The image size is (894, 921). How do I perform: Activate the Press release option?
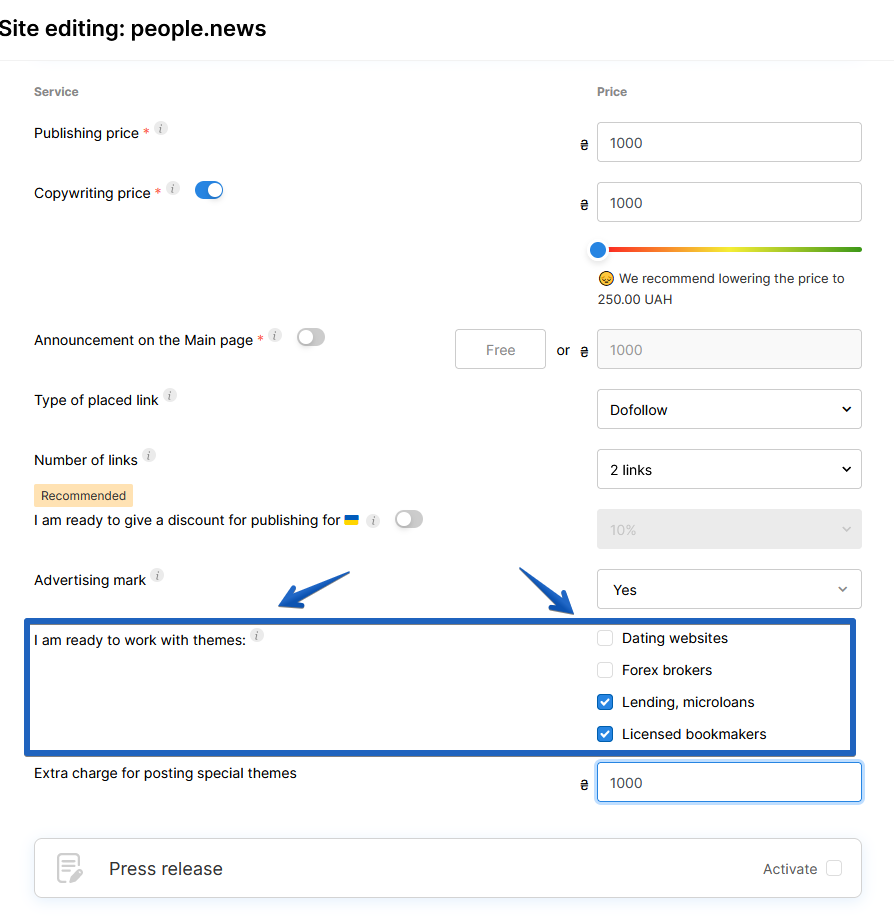click(836, 869)
